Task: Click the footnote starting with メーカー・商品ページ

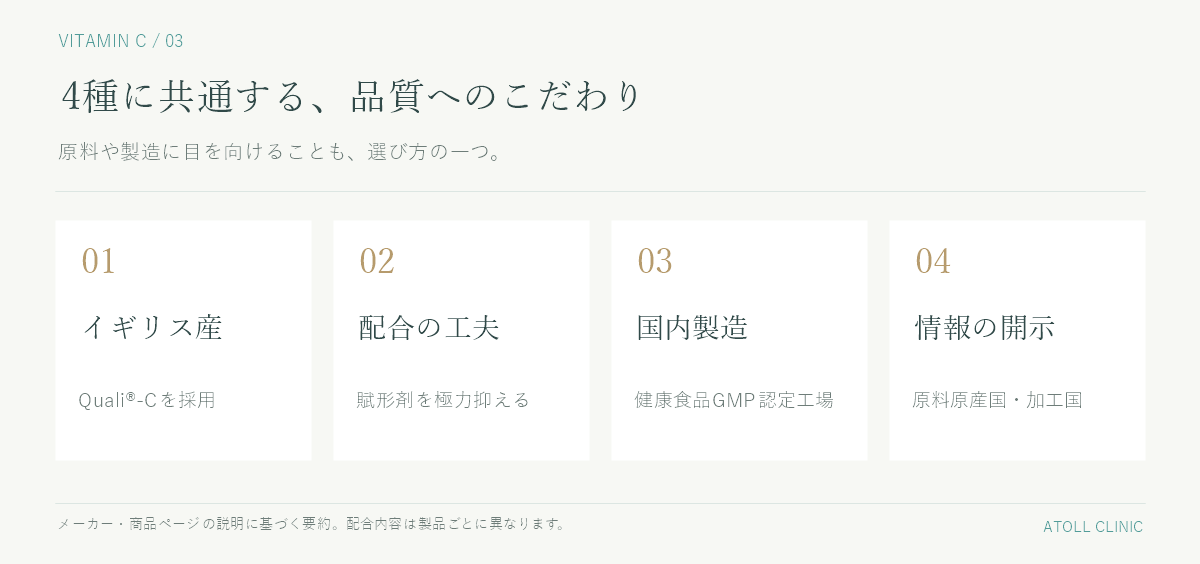Action: point(312,523)
